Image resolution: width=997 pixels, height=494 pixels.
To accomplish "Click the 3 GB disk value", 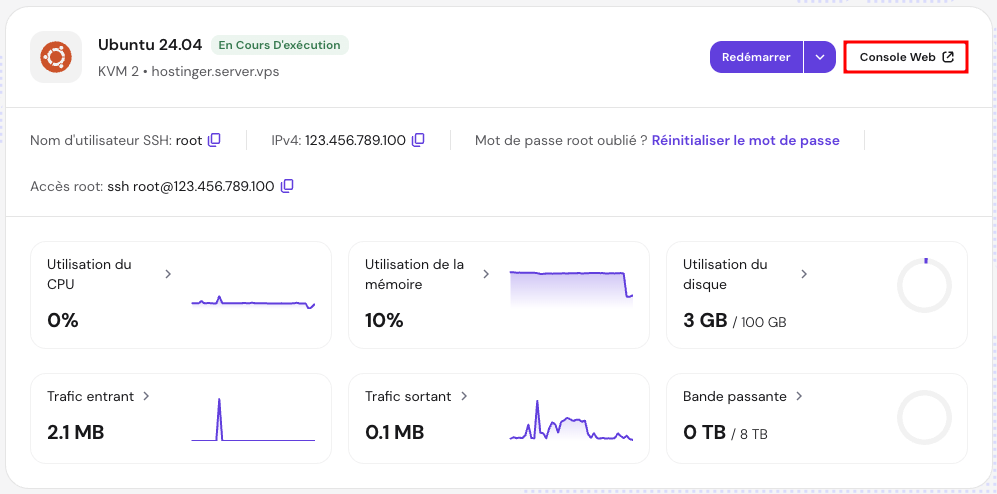I will point(705,320).
